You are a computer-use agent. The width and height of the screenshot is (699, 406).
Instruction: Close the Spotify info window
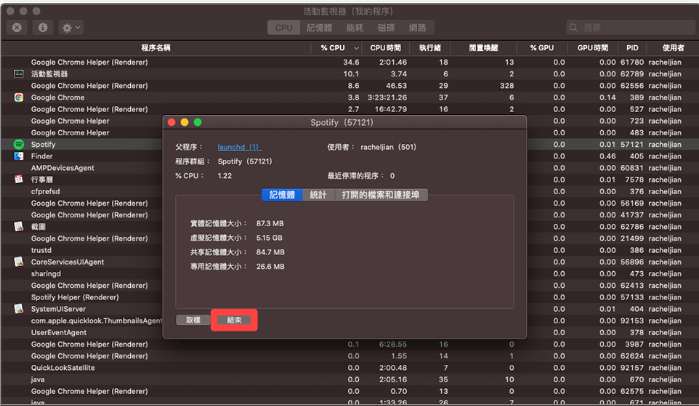click(172, 122)
